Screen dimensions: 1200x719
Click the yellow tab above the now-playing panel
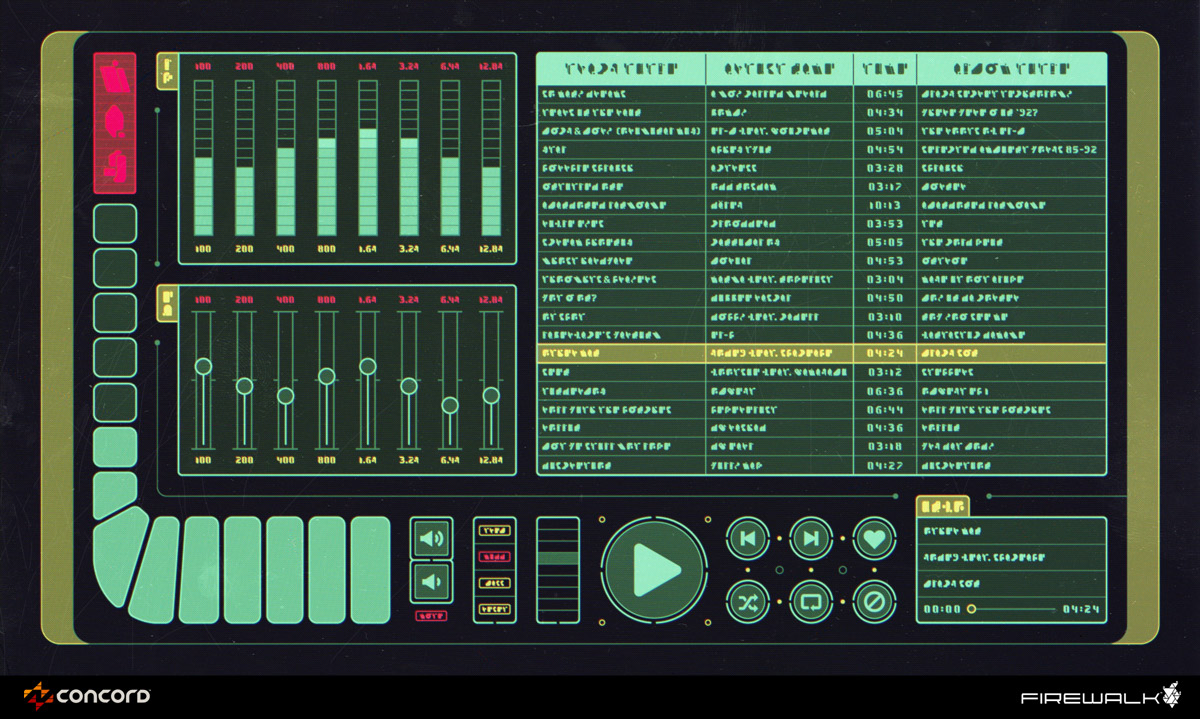pos(942,506)
